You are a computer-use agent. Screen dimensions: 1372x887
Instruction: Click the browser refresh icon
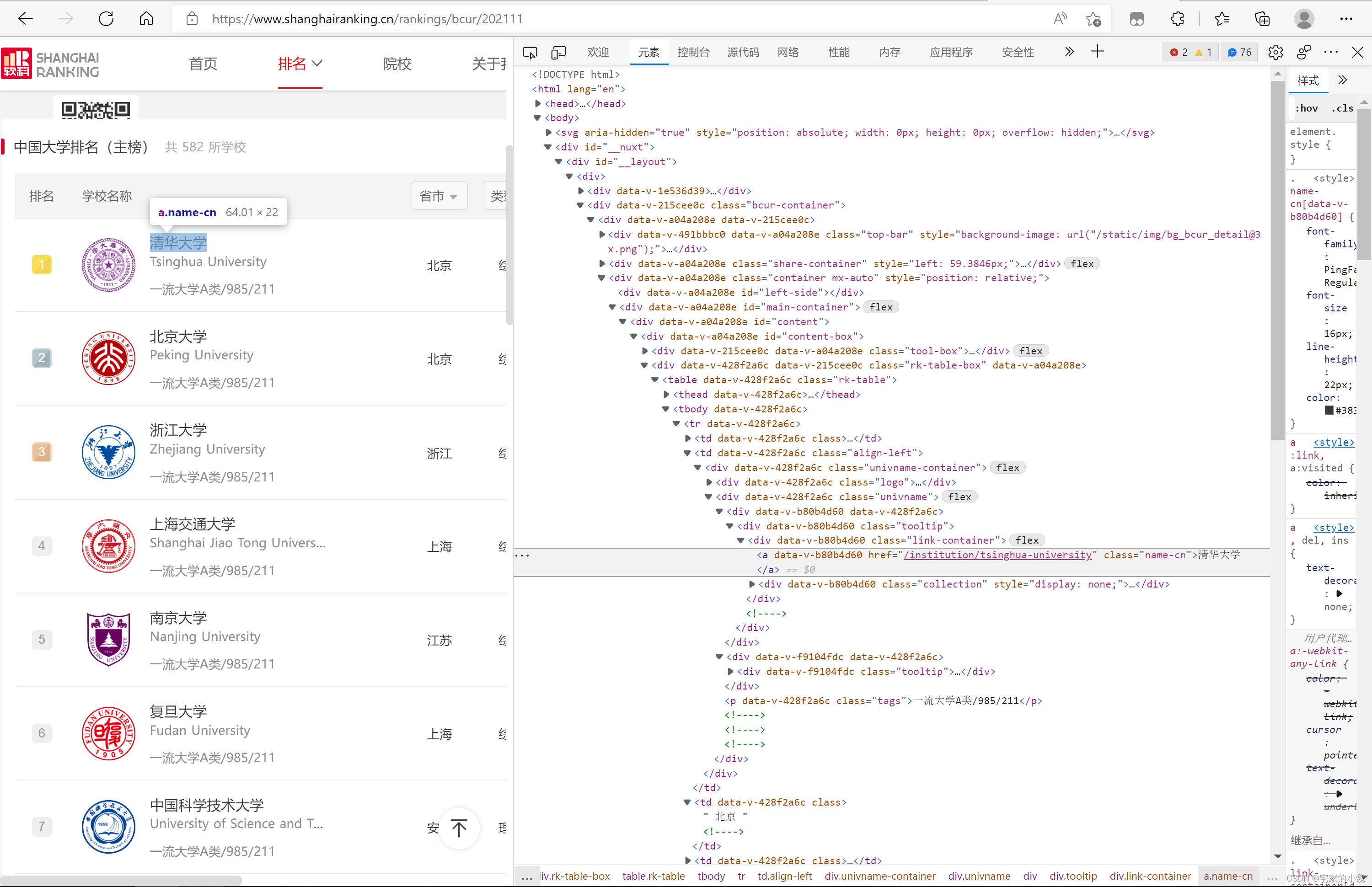coord(106,19)
